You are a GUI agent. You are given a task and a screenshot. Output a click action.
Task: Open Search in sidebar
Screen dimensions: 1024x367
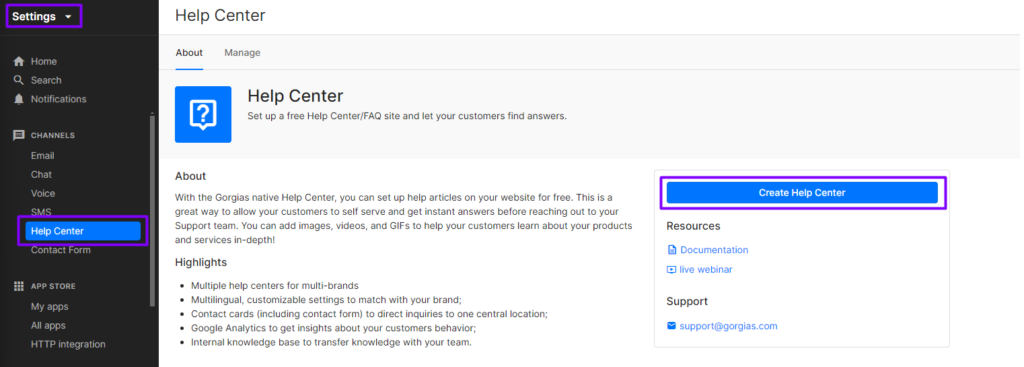click(x=46, y=80)
